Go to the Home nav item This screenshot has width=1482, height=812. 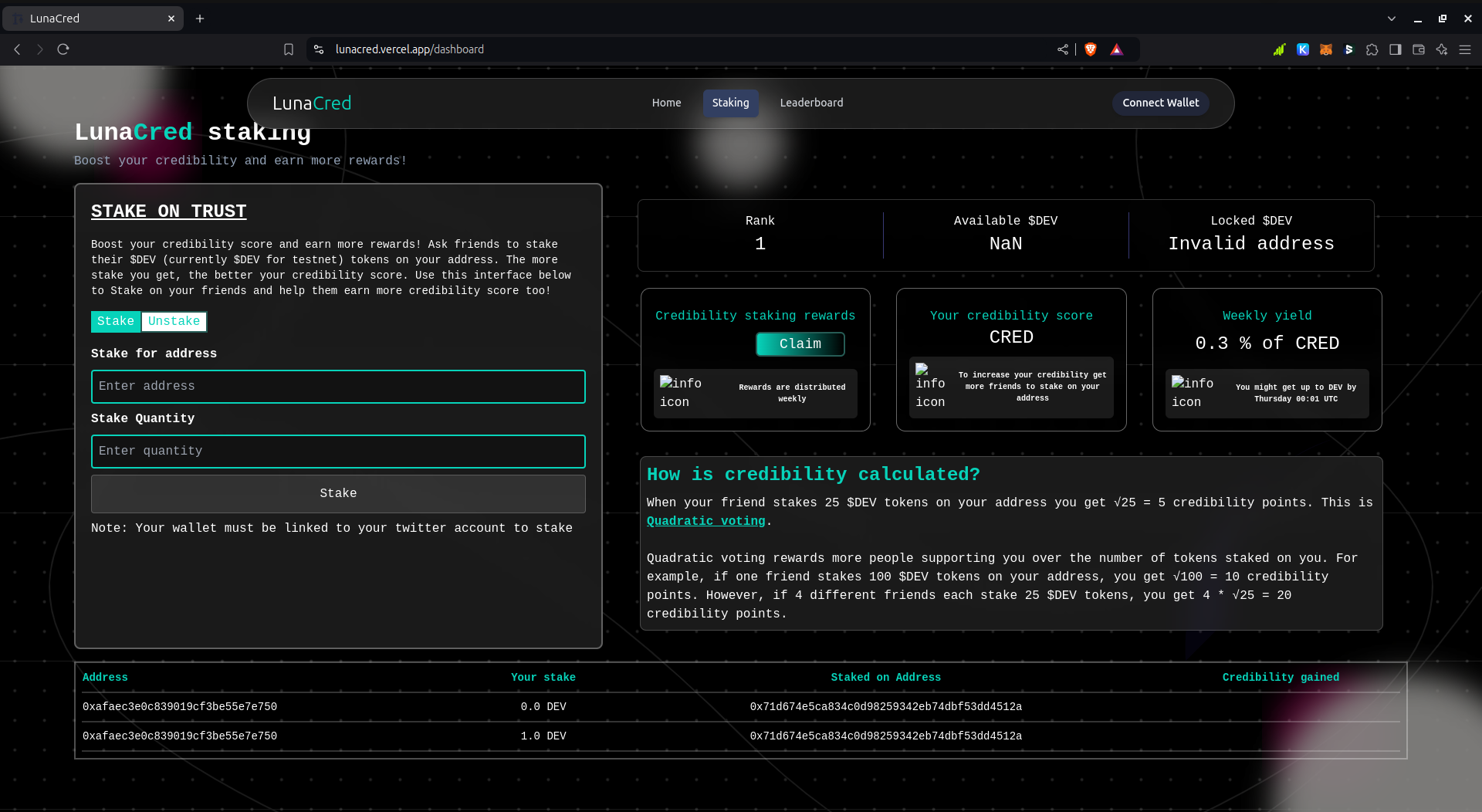coord(666,103)
